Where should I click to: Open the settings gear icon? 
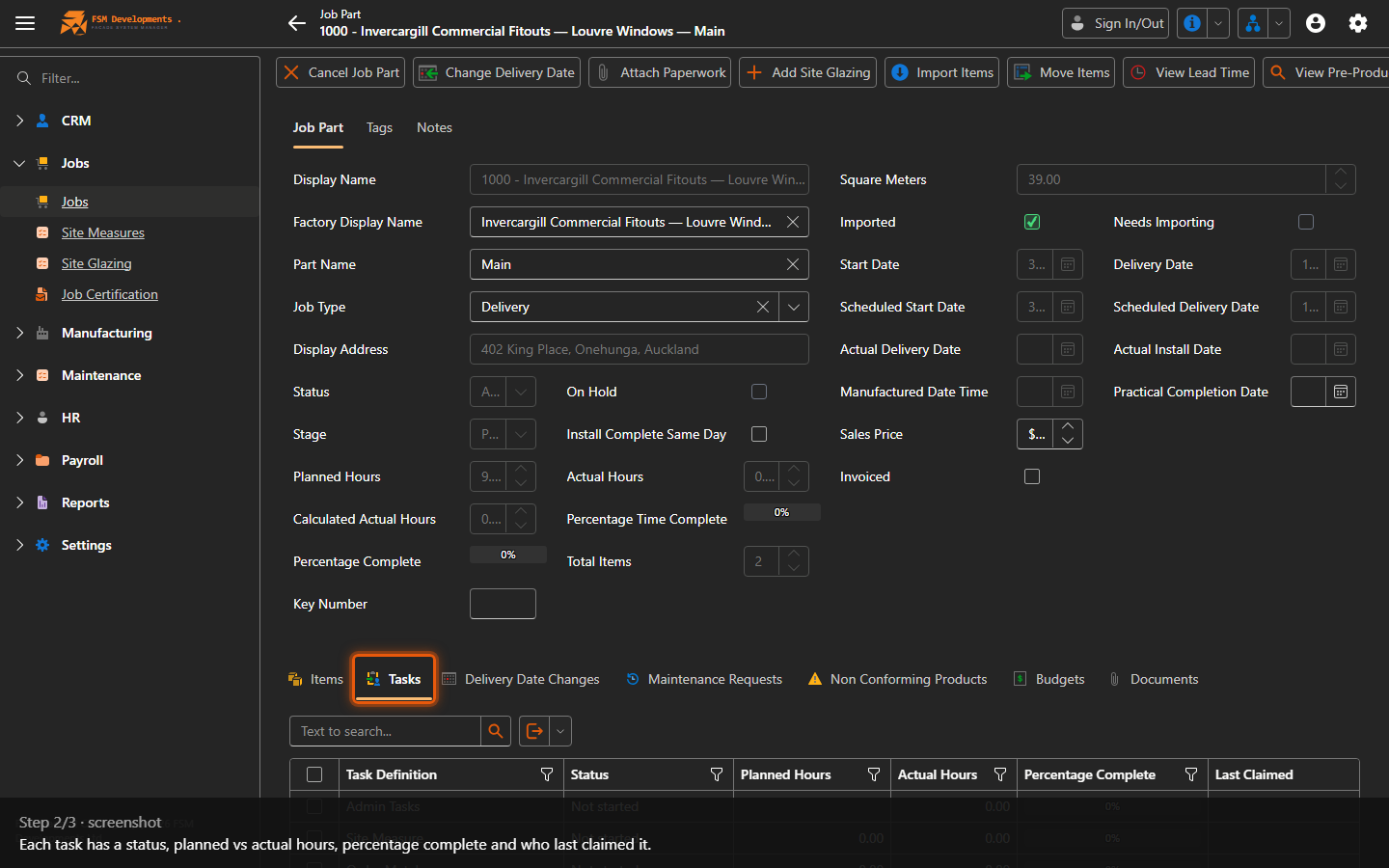point(1358,23)
